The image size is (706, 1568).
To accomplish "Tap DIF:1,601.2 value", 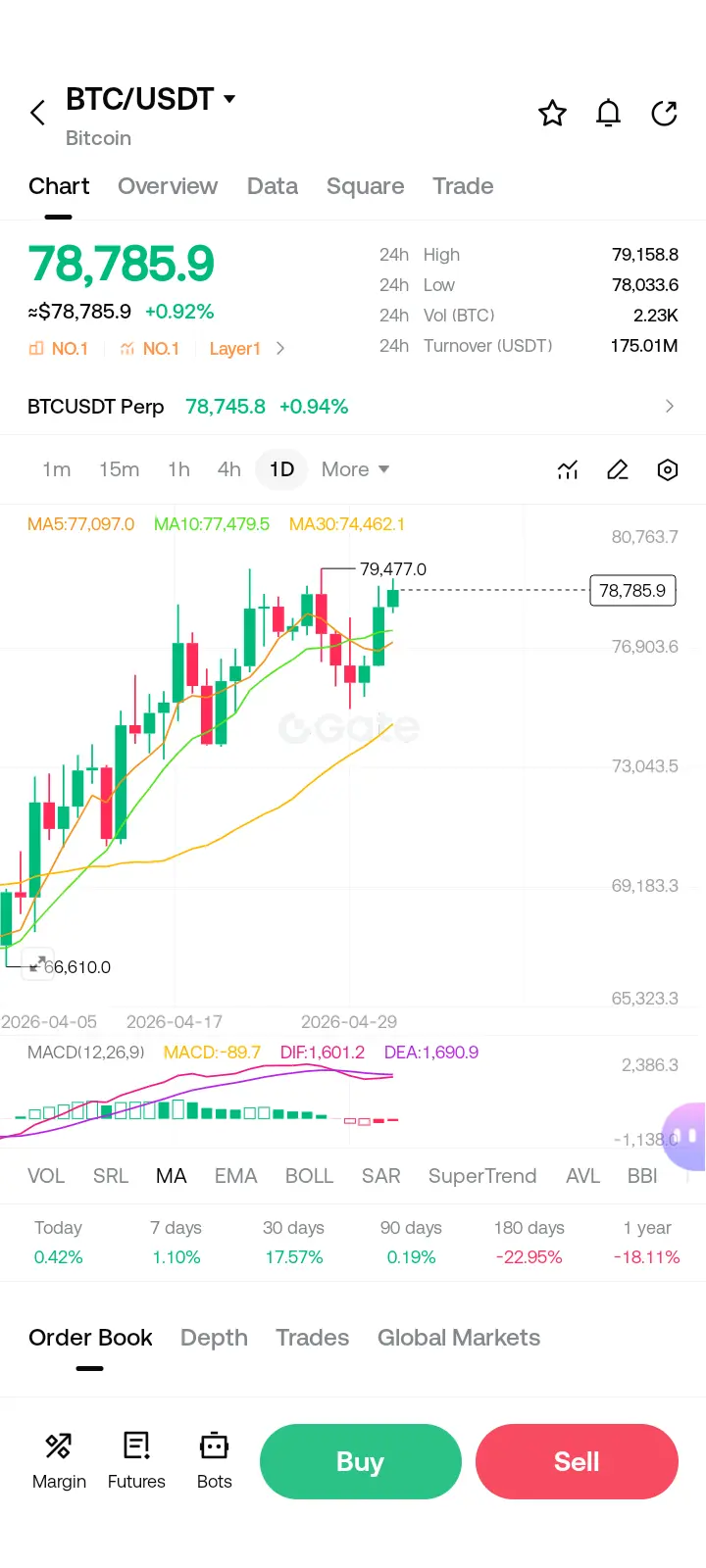I will click(323, 1053).
